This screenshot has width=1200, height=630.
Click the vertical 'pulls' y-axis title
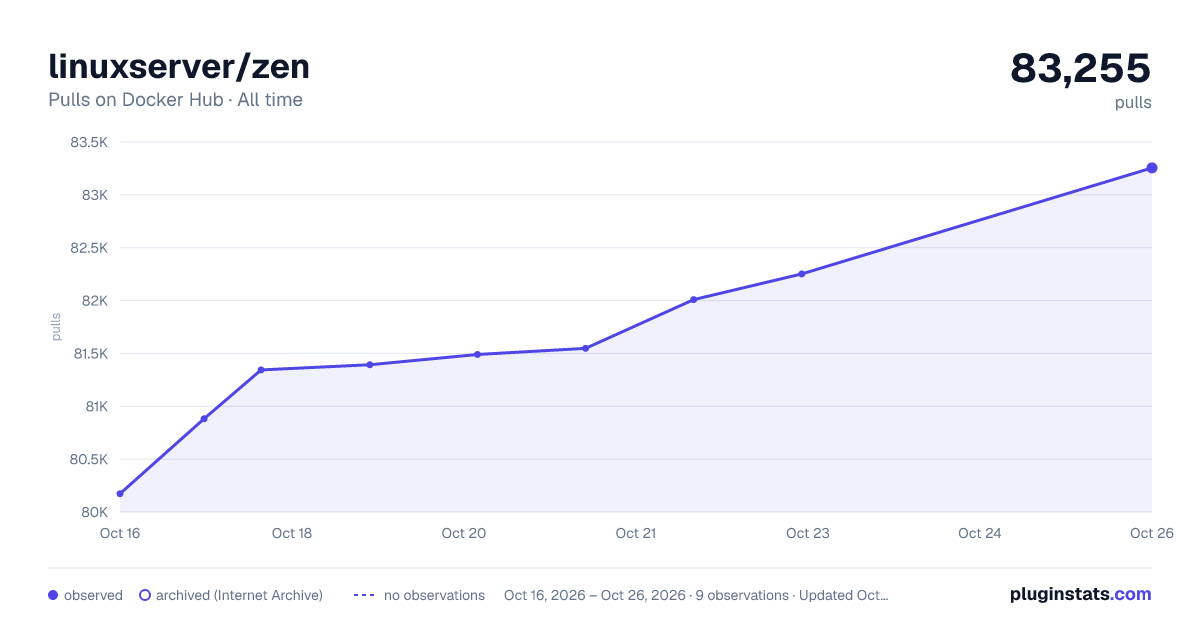pyautogui.click(x=56, y=327)
